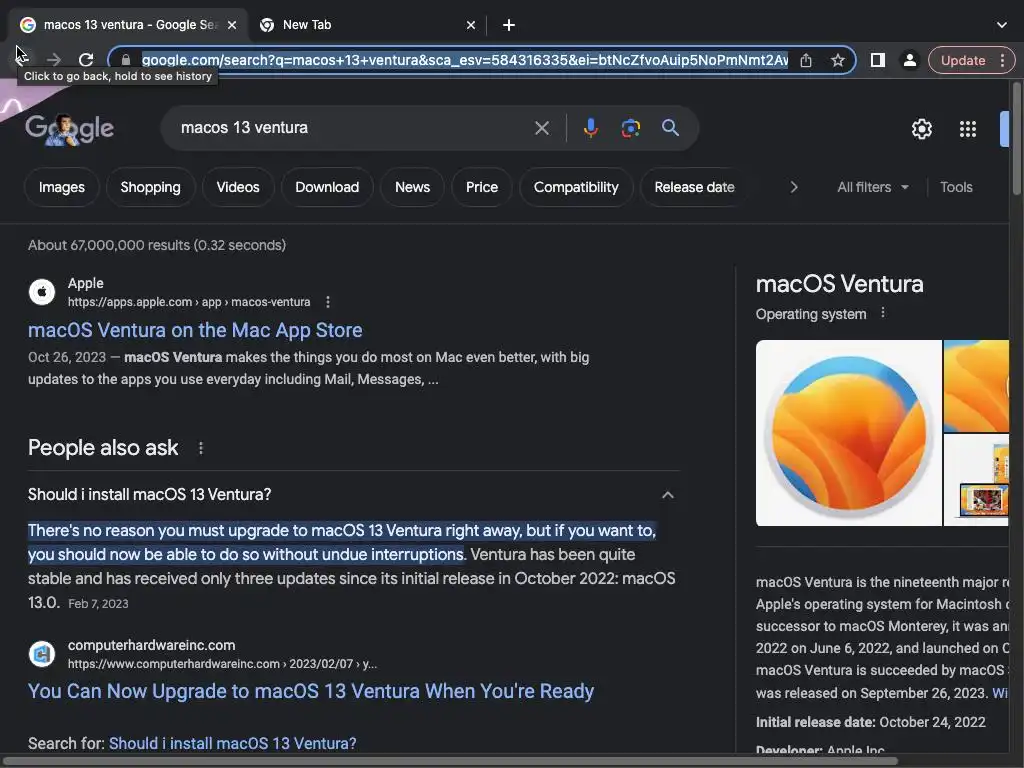
Task: Bookmark this page with the star icon
Action: (837, 60)
